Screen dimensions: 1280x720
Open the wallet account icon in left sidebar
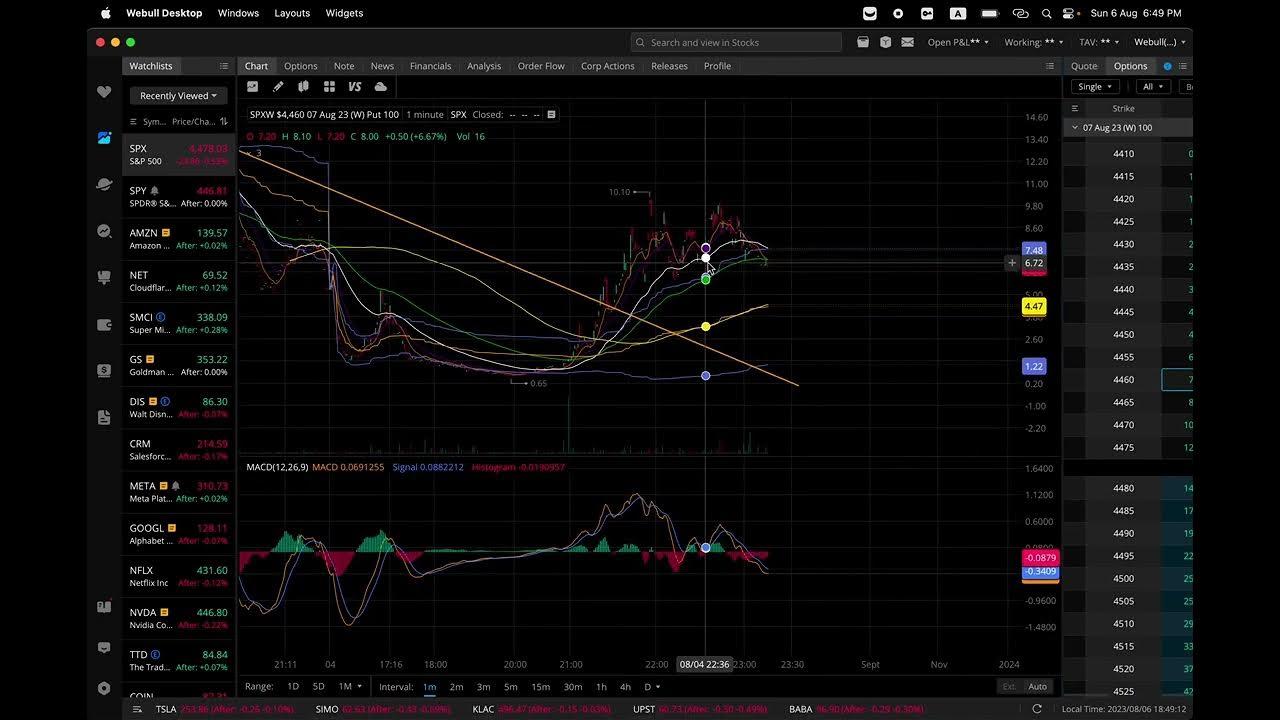pyautogui.click(x=104, y=324)
